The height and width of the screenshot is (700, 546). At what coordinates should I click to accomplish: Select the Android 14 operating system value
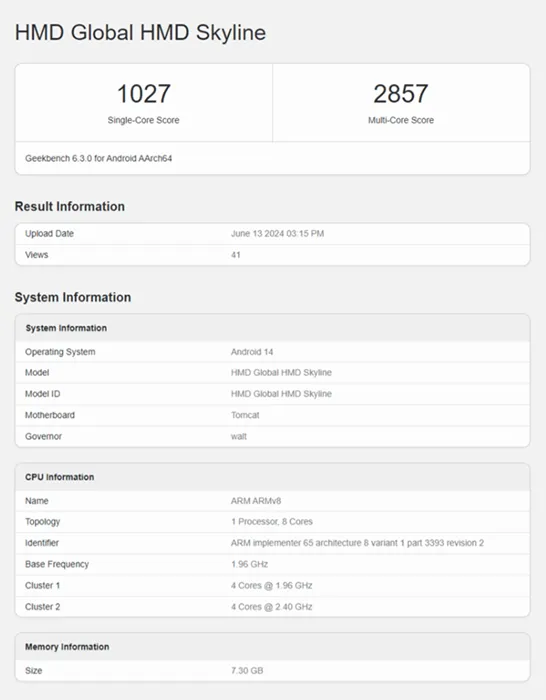[x=252, y=352]
